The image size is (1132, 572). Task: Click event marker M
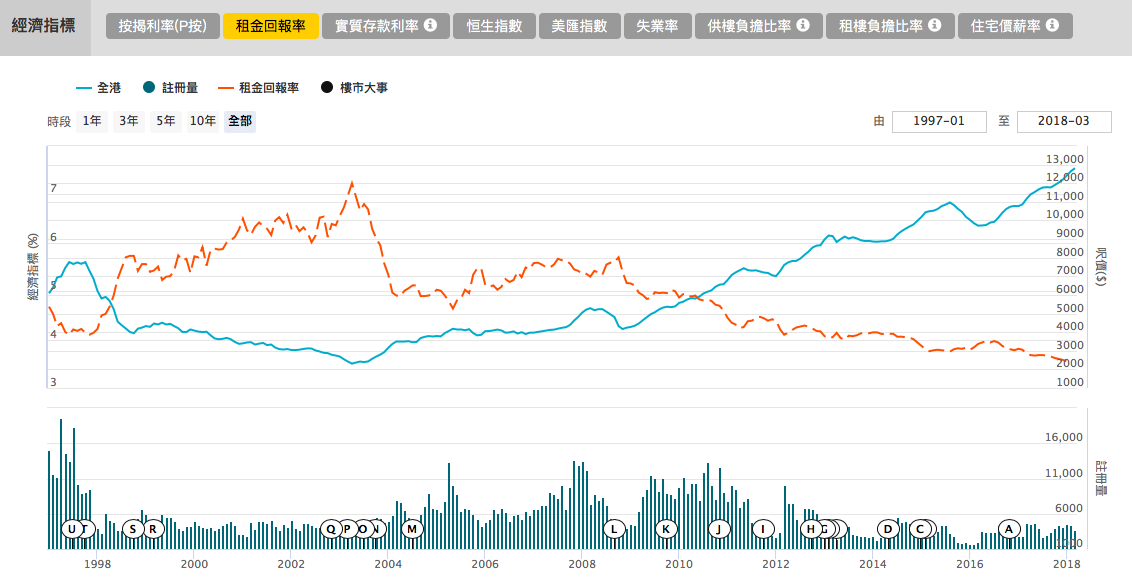(412, 529)
